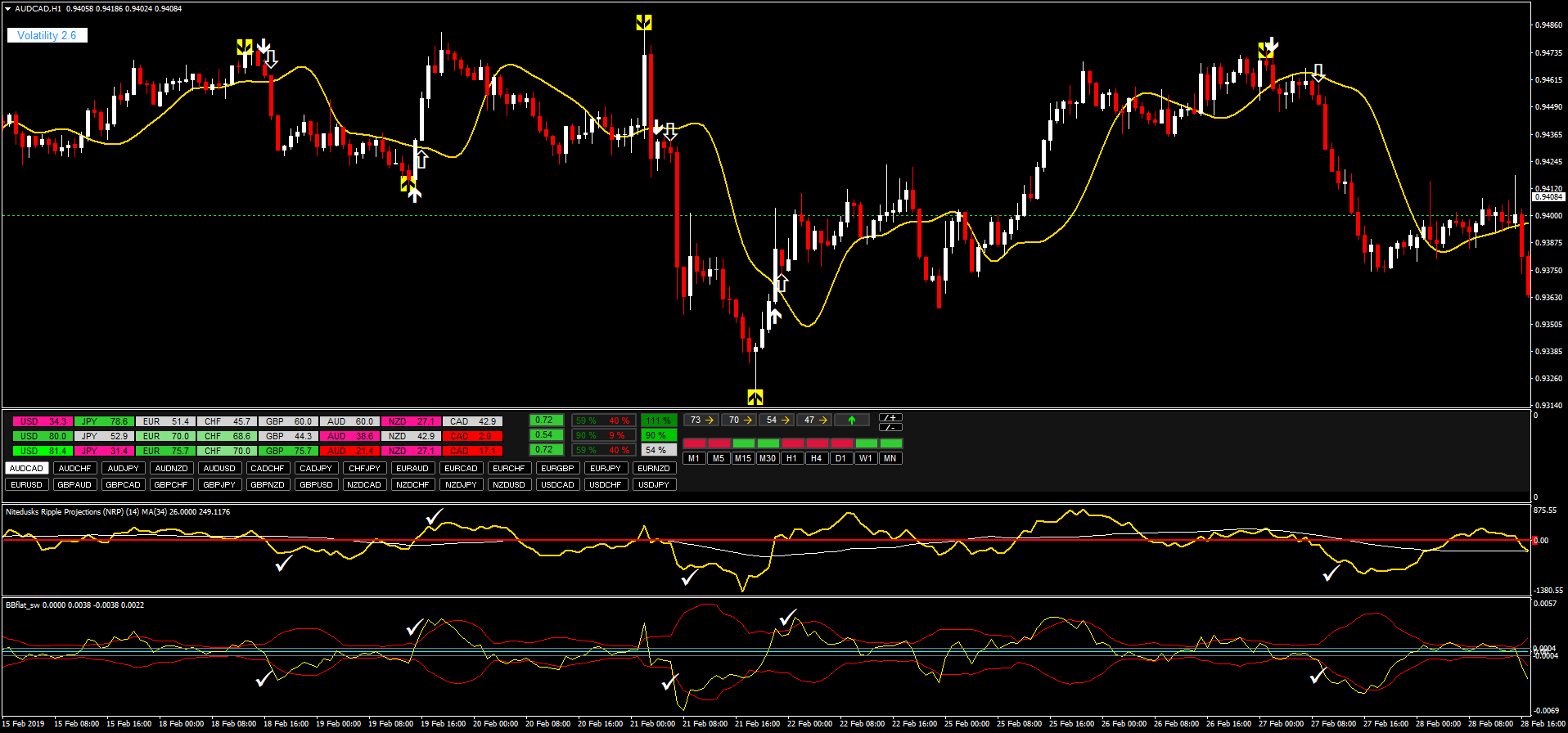Image resolution: width=1568 pixels, height=733 pixels.
Task: Open the USDJPY pair chart
Action: click(x=653, y=485)
